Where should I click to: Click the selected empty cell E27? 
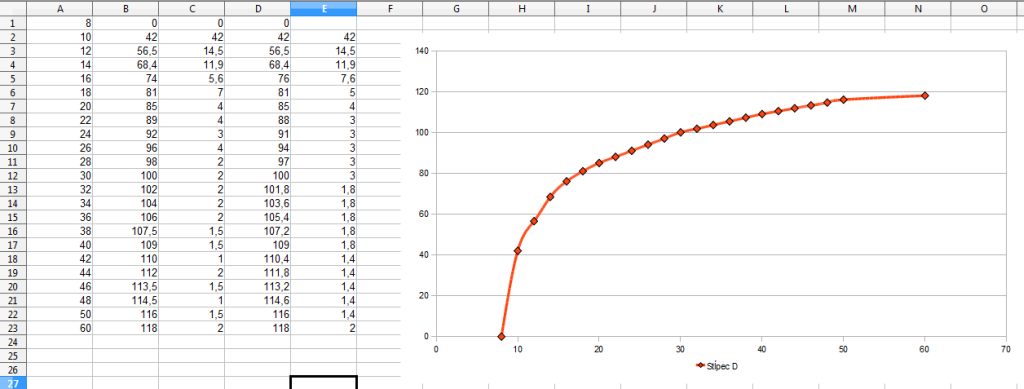tap(323, 382)
